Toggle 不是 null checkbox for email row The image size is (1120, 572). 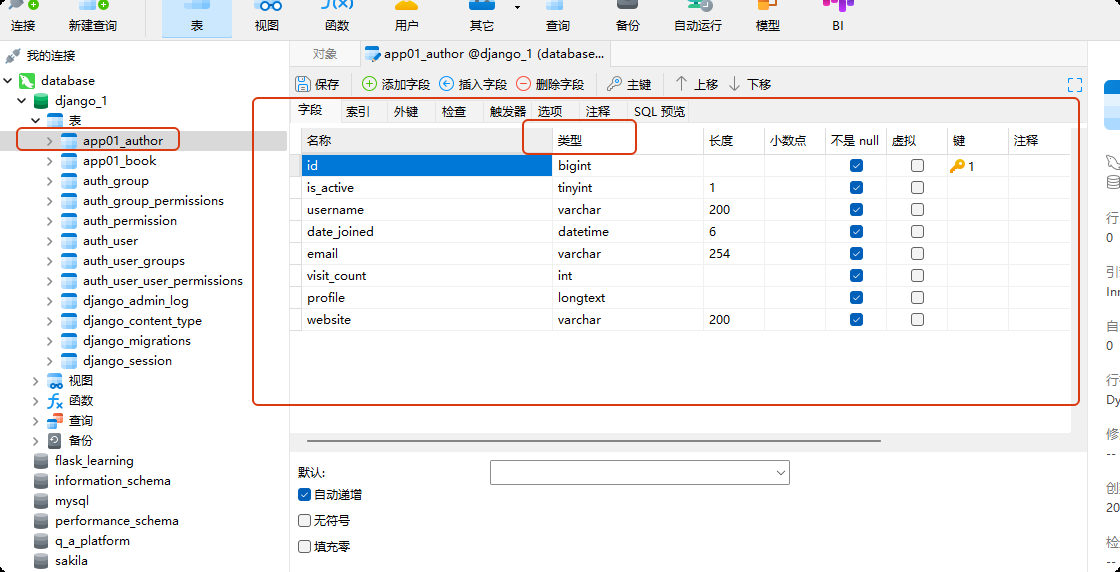tap(856, 254)
